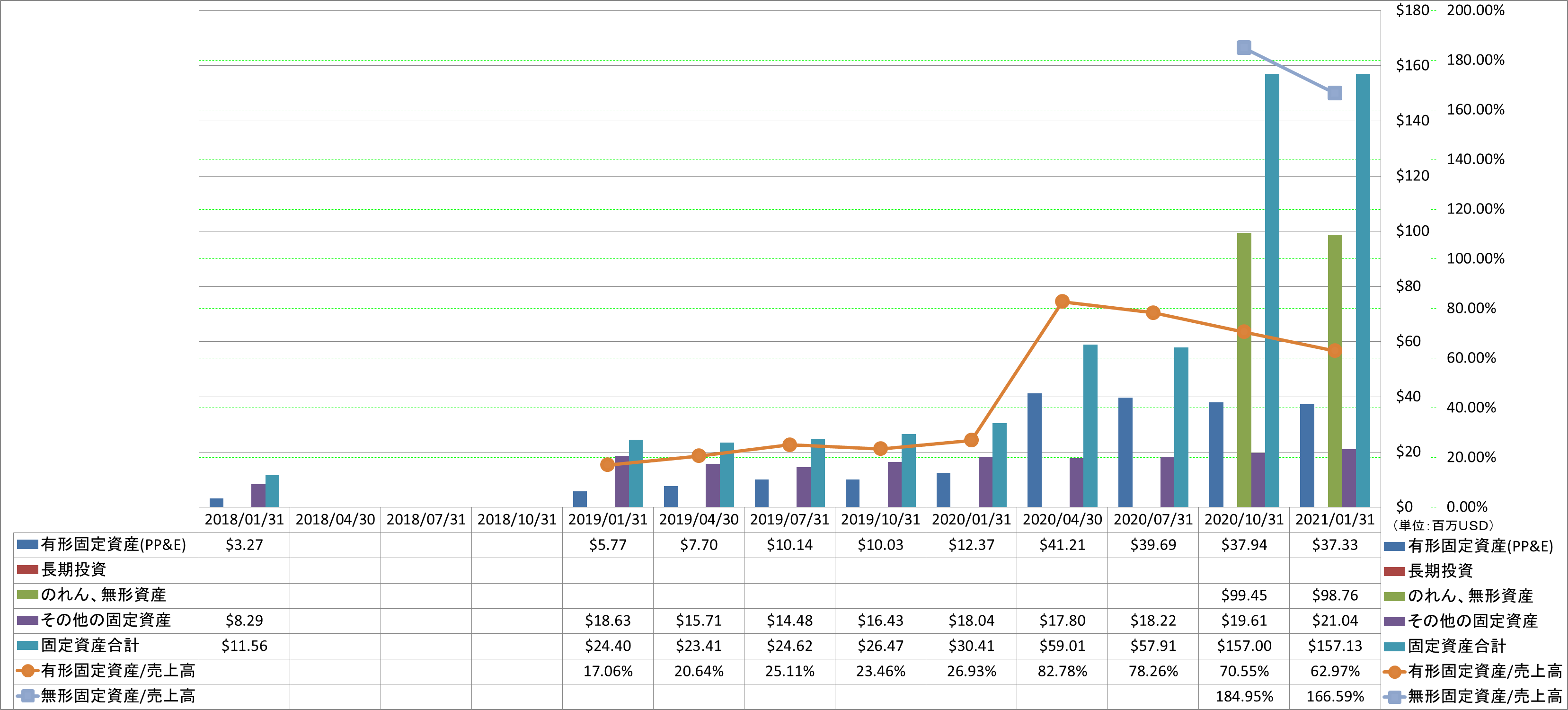Select the 25.11% ratio cell

pyautogui.click(x=789, y=671)
